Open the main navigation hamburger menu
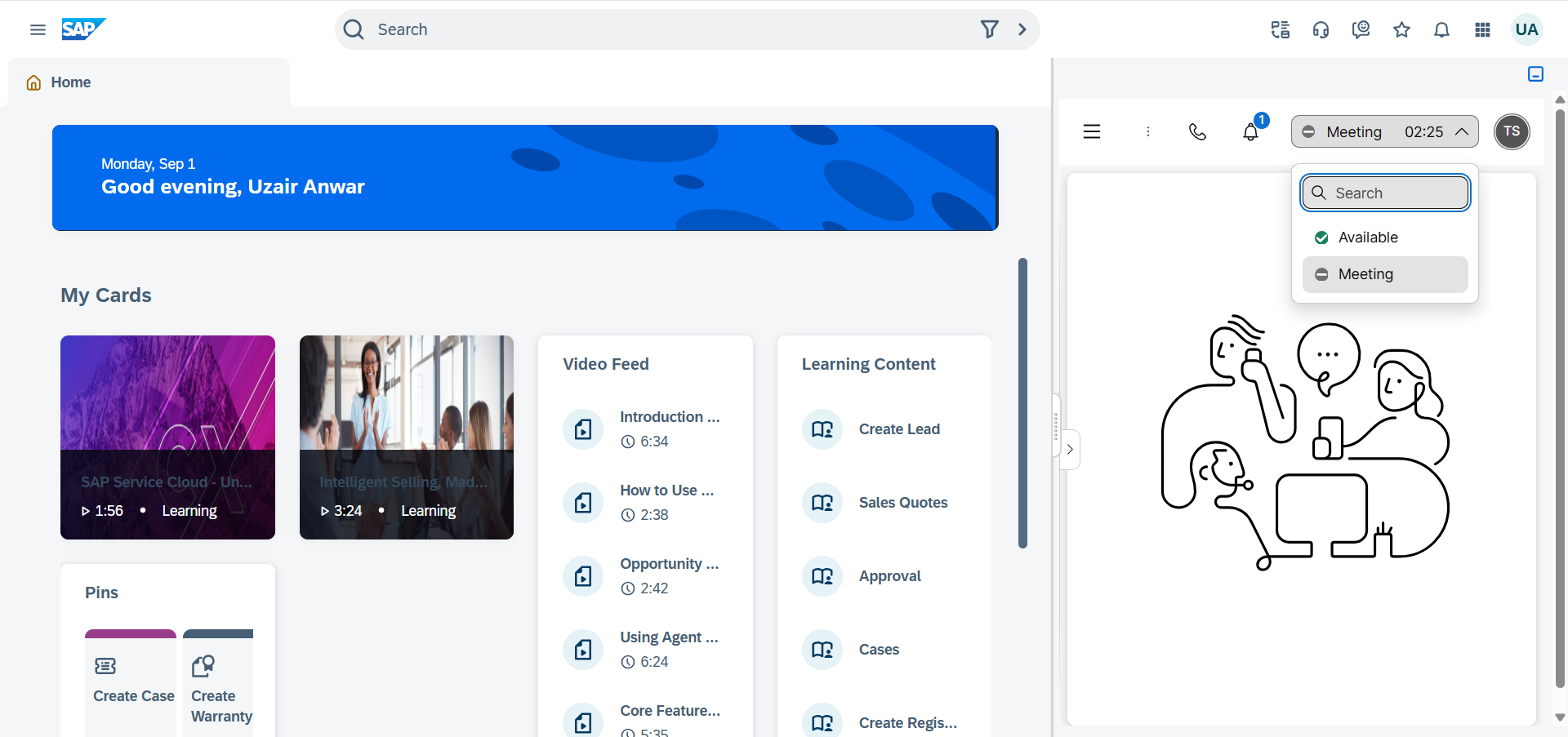 [x=38, y=30]
